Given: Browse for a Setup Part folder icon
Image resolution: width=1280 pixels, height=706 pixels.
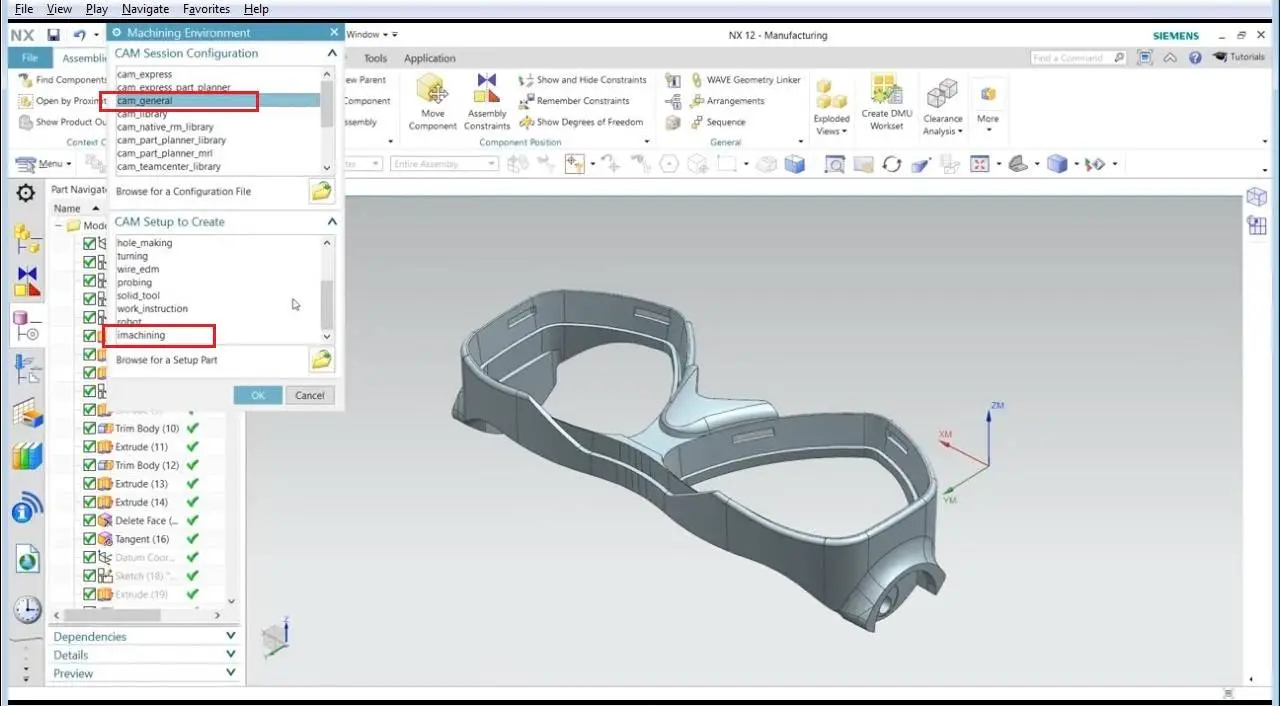Looking at the screenshot, I should pyautogui.click(x=321, y=360).
